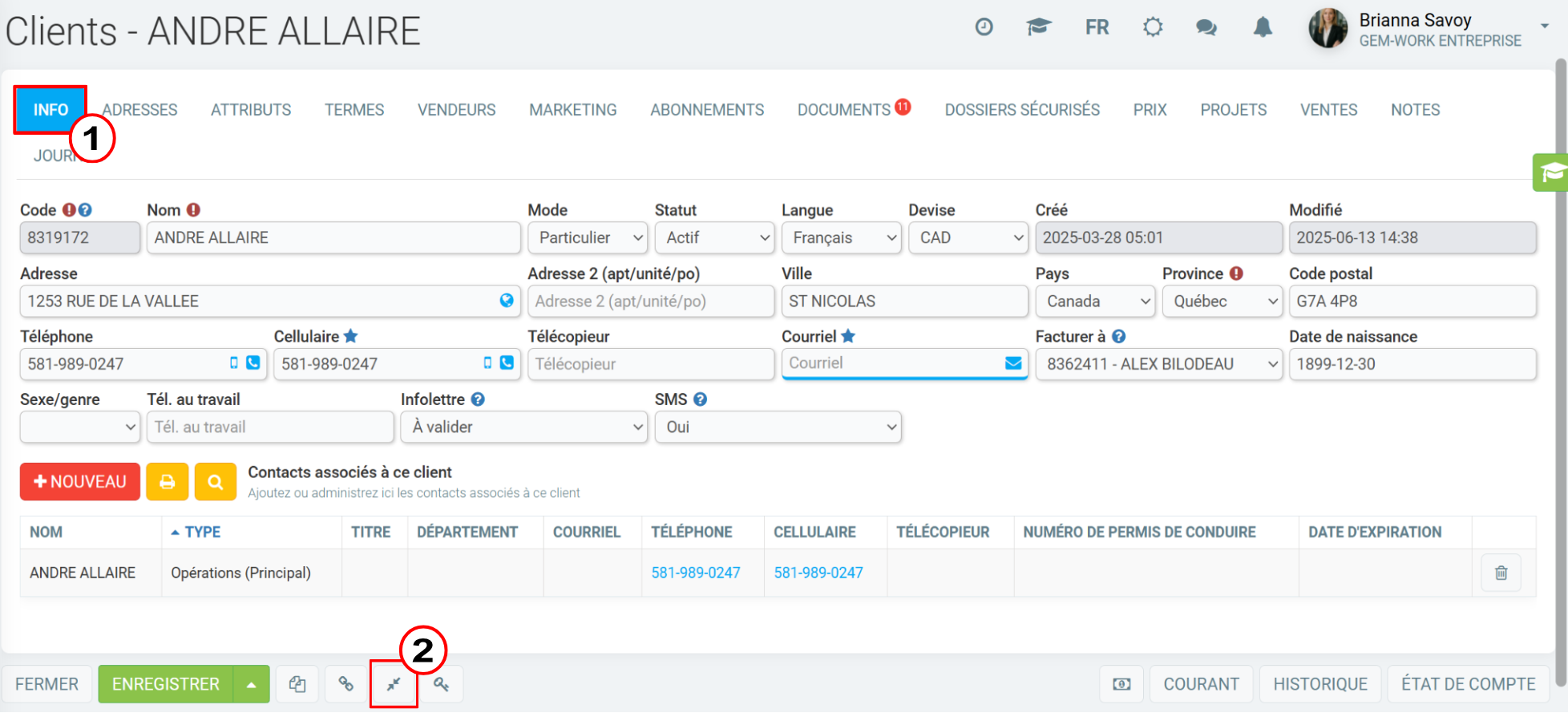Click the mobile icon in Téléphone field
Screen dimensions: 1568x713
234,363
